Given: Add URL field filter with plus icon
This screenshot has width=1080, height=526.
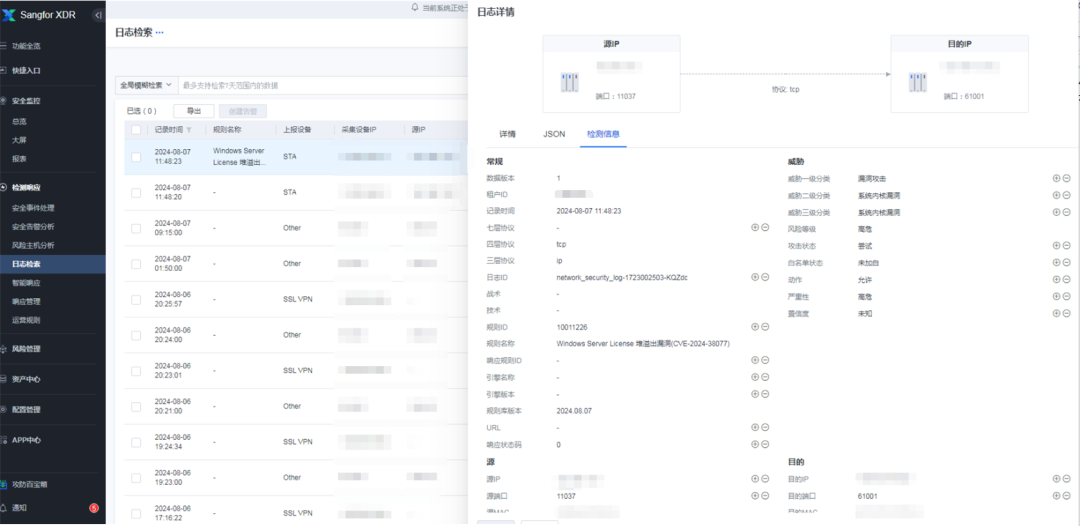Looking at the screenshot, I should (755, 428).
